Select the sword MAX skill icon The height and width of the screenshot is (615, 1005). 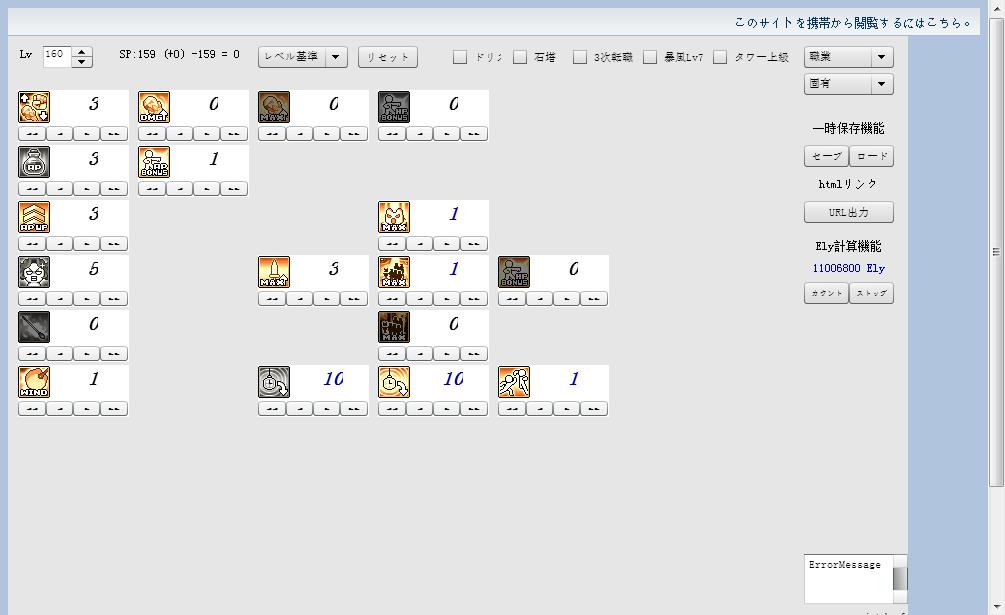coord(274,272)
